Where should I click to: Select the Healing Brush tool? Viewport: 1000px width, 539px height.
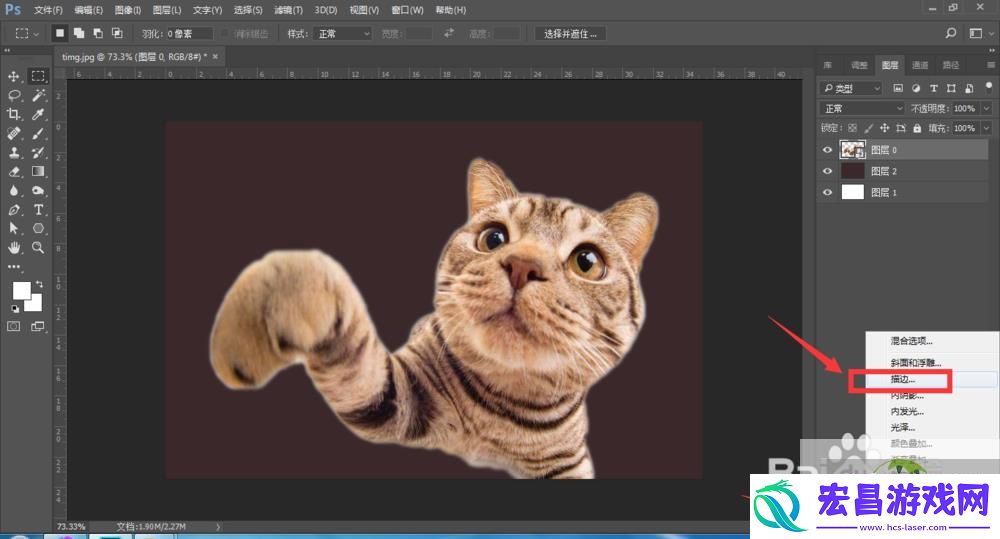[13, 134]
